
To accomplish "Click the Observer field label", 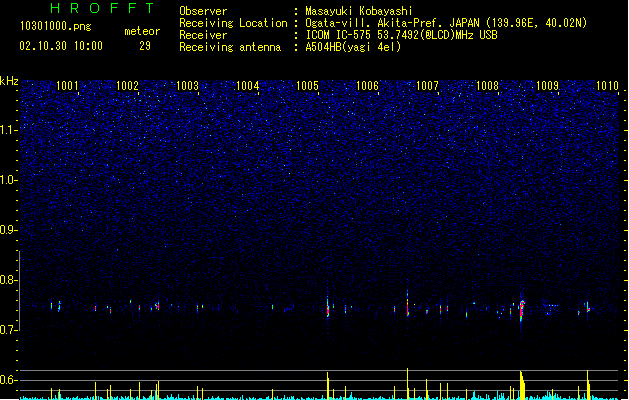I will [x=203, y=11].
